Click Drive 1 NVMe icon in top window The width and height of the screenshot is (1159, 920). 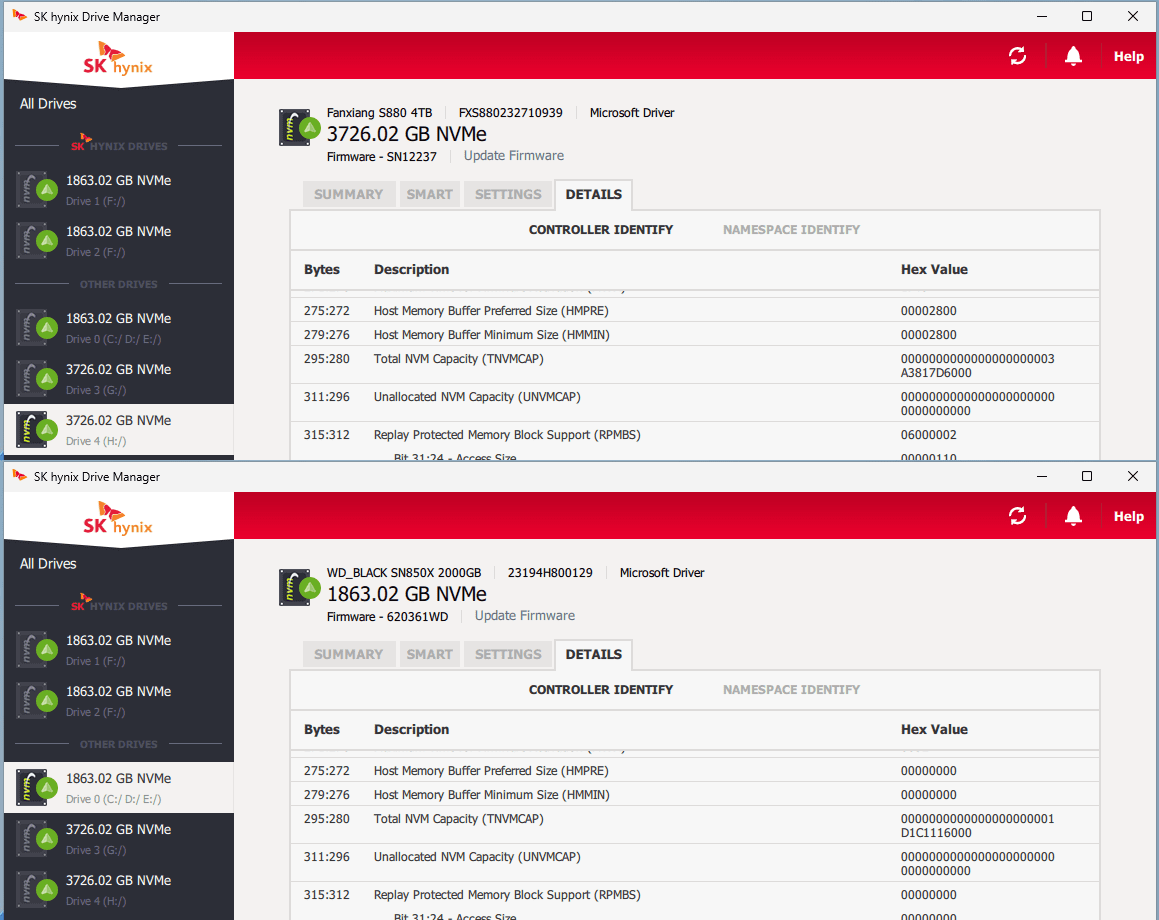click(x=37, y=190)
